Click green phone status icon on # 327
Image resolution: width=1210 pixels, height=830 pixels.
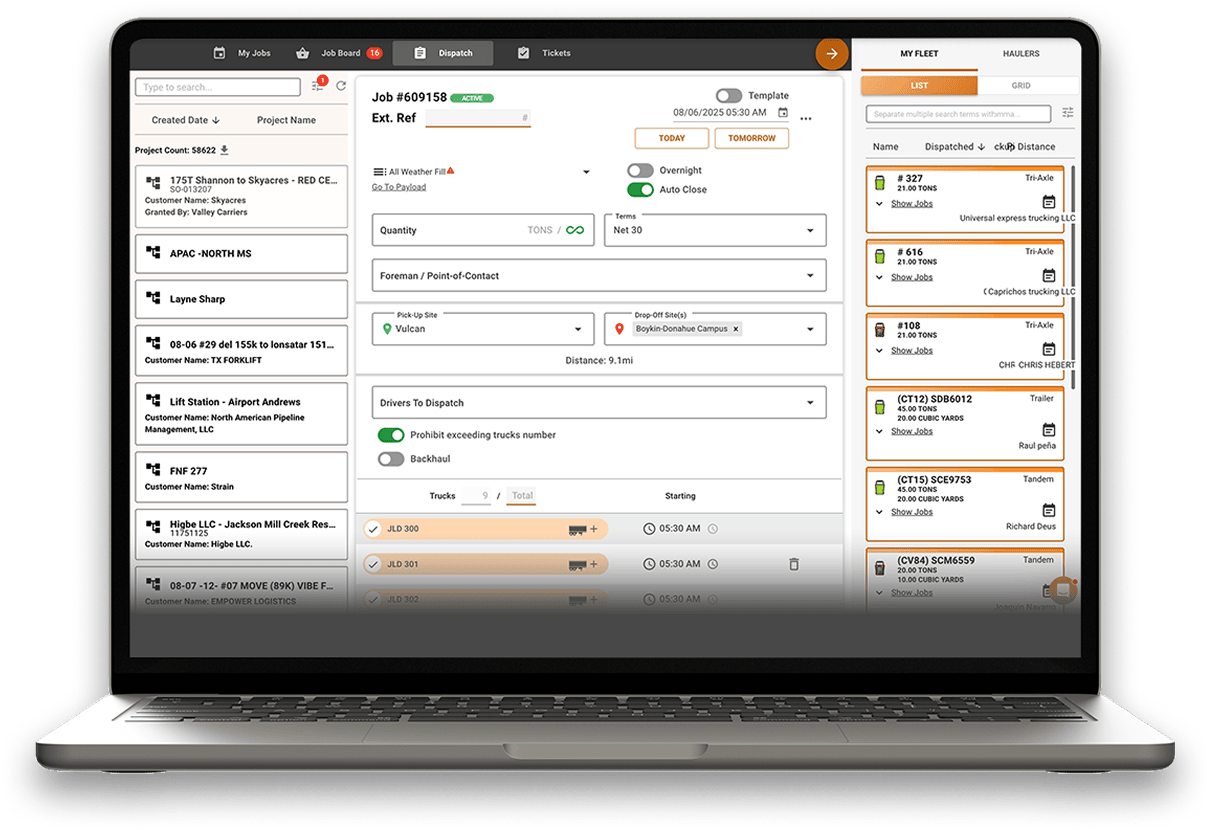[880, 183]
